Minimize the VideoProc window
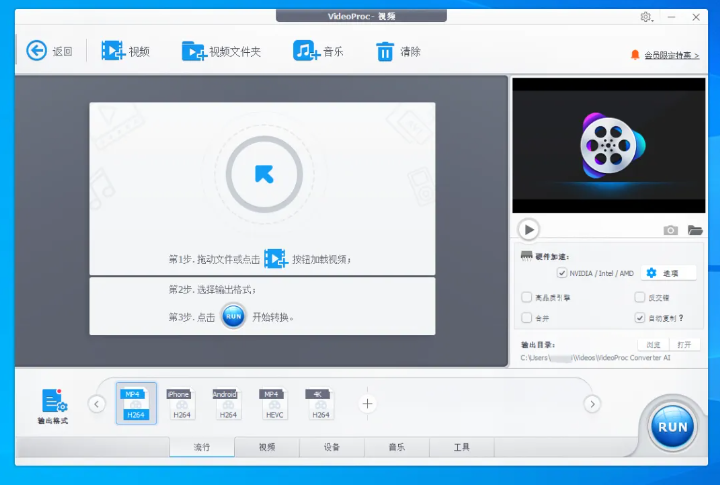Viewport: 720px width, 486px height. pos(671,17)
